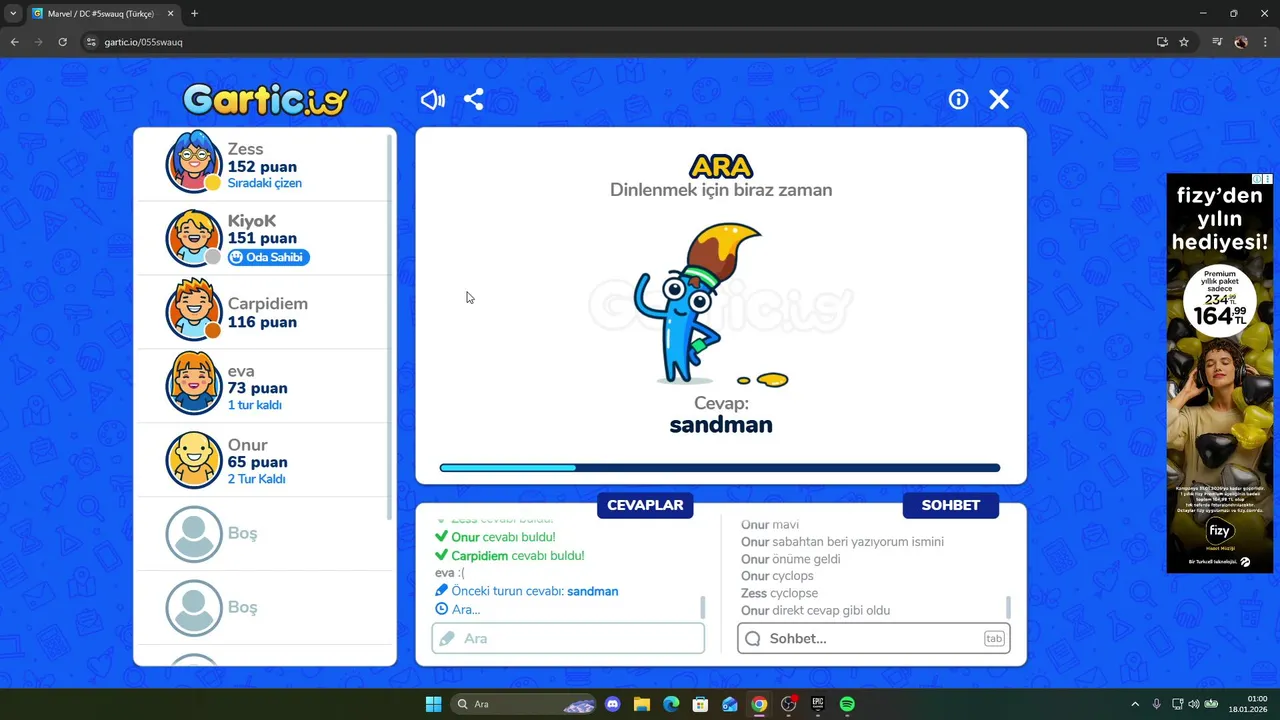Image resolution: width=1280 pixels, height=720 pixels.
Task: Focus the 'Sohbet...' chat input
Action: [873, 638]
